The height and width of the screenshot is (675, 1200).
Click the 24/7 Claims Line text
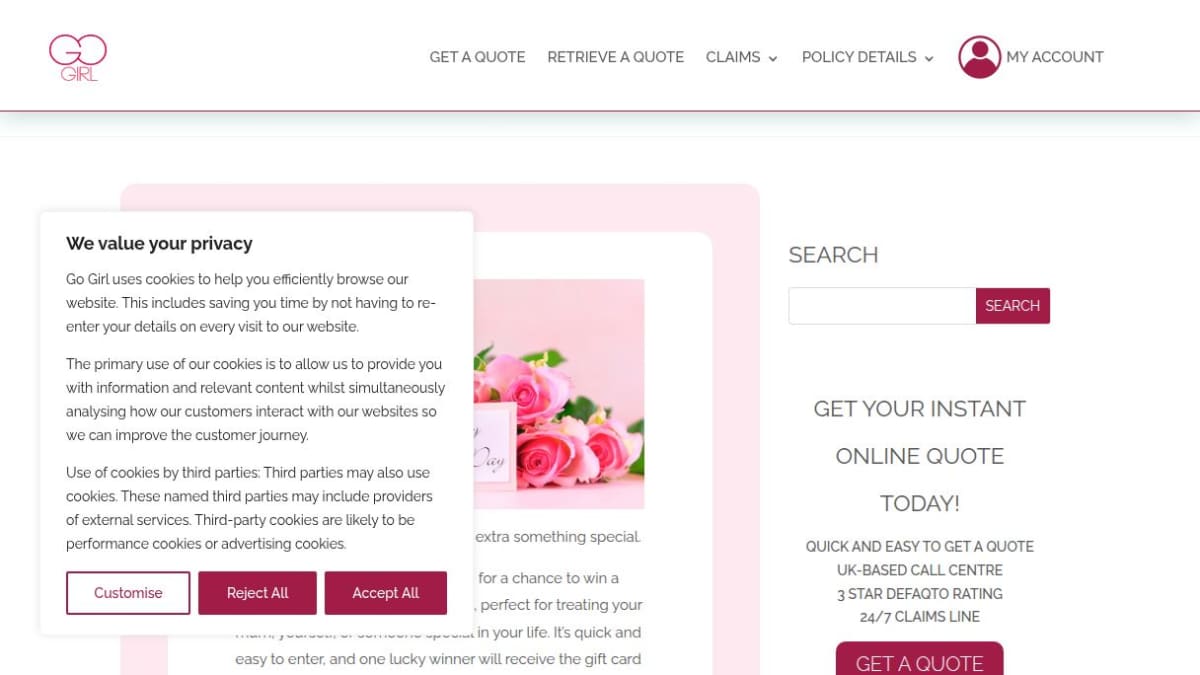pyautogui.click(x=919, y=617)
